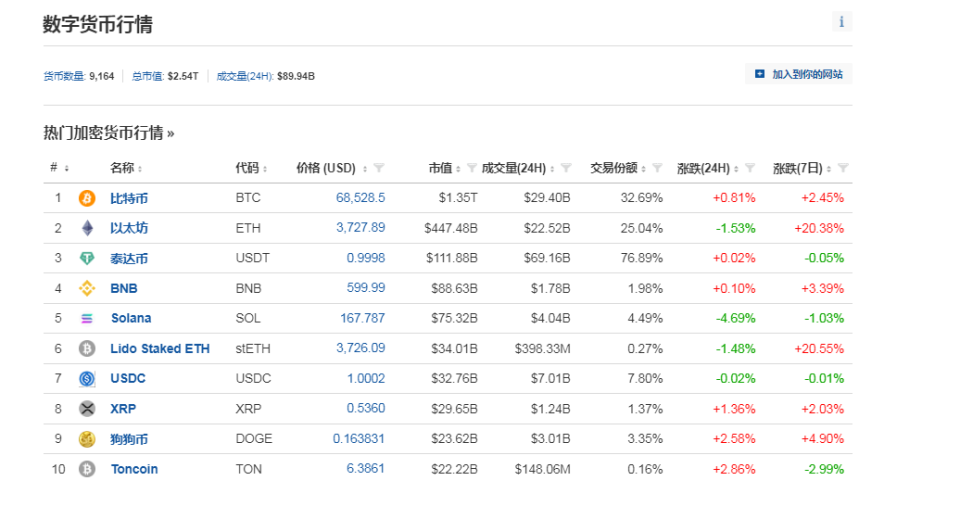Sort by the # rank column header
This screenshot has width=960, height=506.
[59, 168]
